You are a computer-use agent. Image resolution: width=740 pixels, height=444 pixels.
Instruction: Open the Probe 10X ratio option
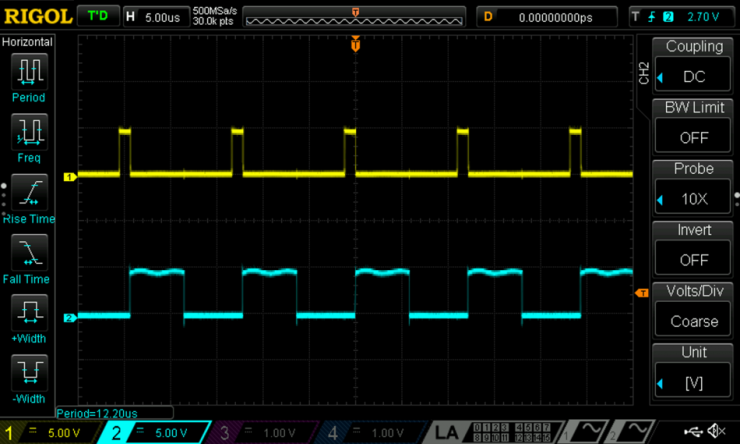tap(693, 188)
